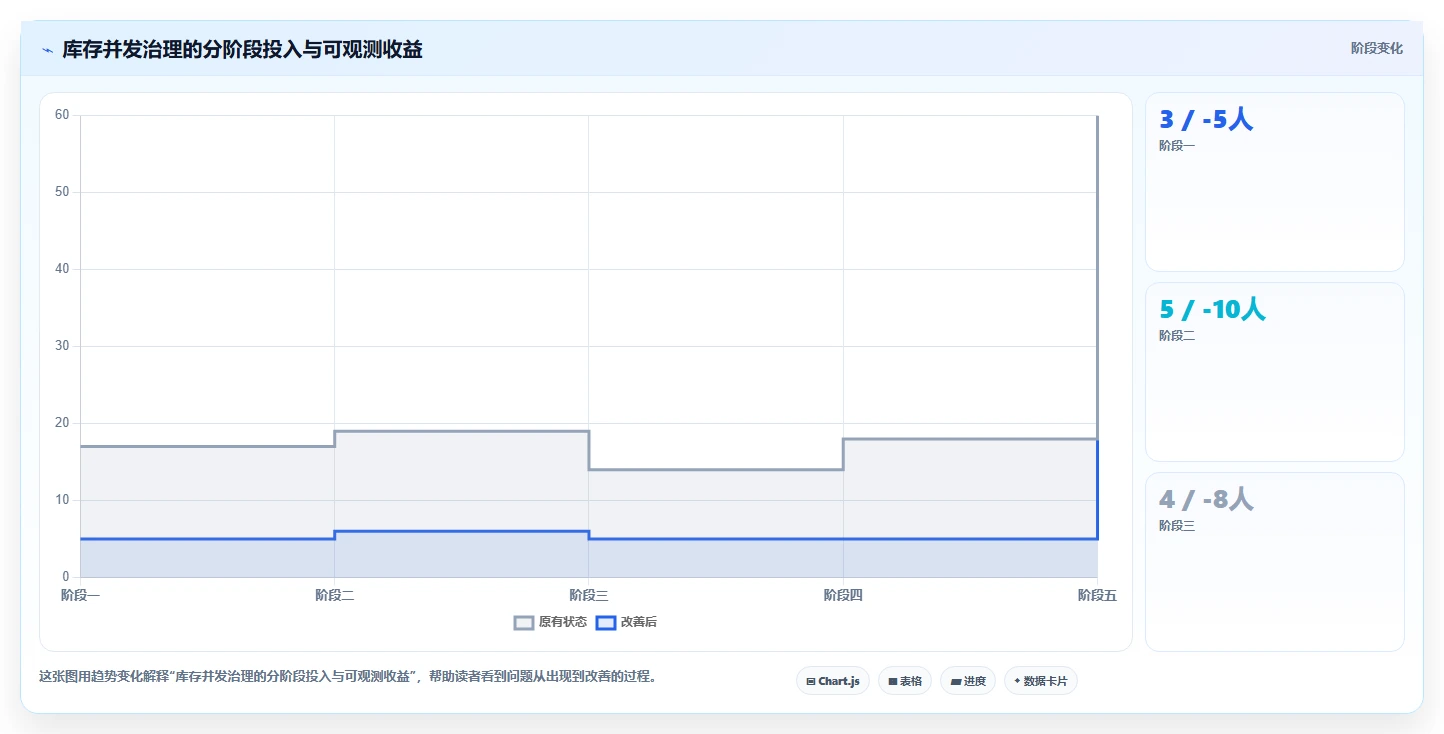Open the 4 / -8人 data card
1444x734 pixels.
pos(1275,562)
